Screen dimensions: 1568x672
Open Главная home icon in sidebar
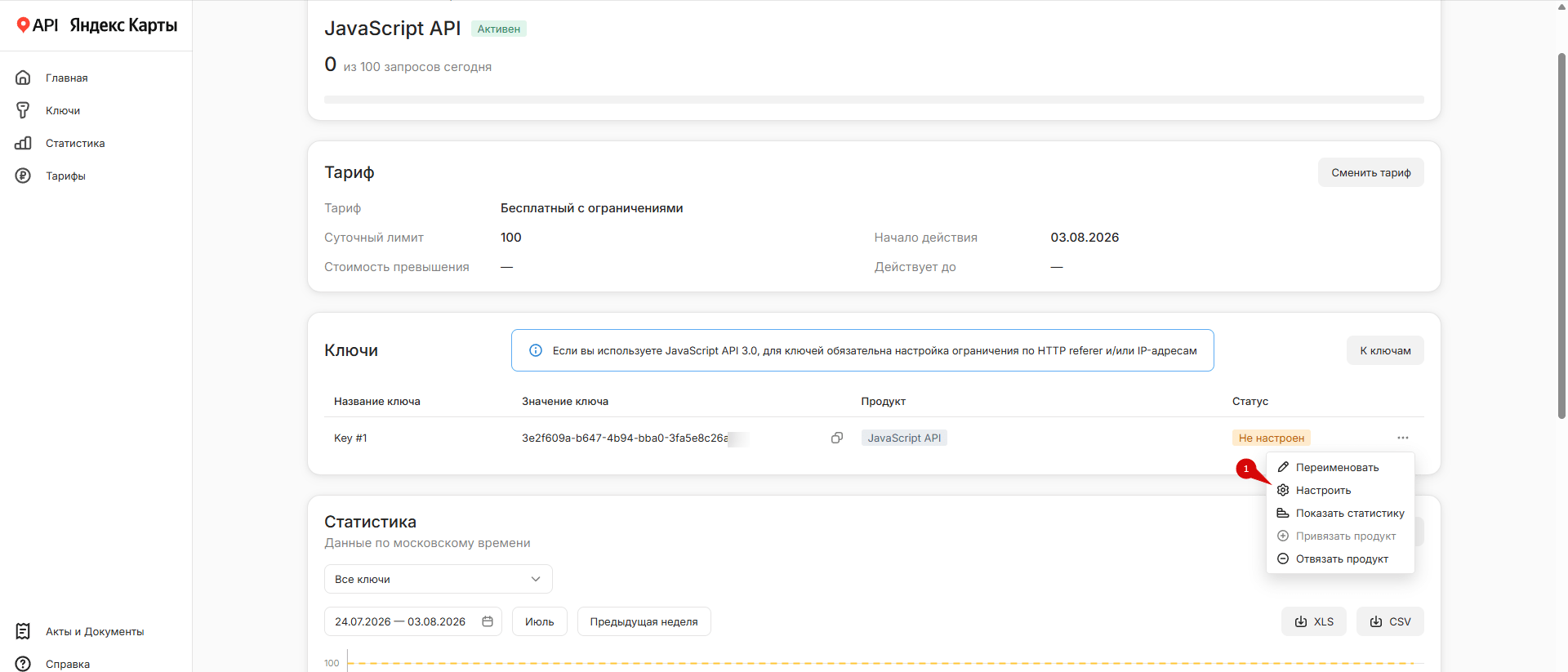click(x=23, y=78)
